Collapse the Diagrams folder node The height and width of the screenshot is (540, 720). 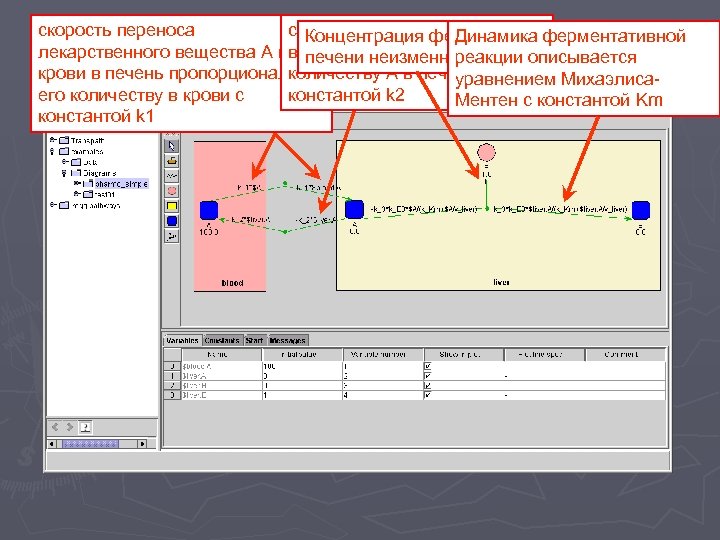[64, 173]
